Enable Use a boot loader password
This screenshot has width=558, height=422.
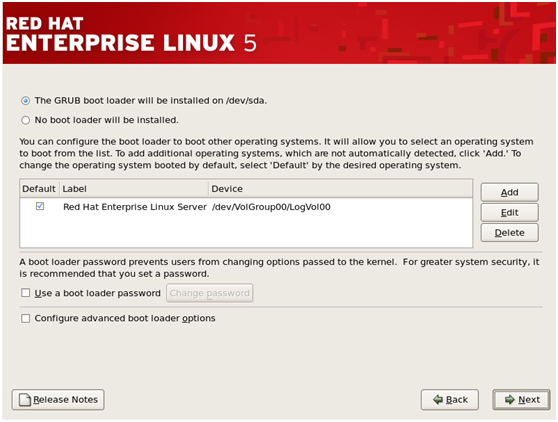coord(26,293)
